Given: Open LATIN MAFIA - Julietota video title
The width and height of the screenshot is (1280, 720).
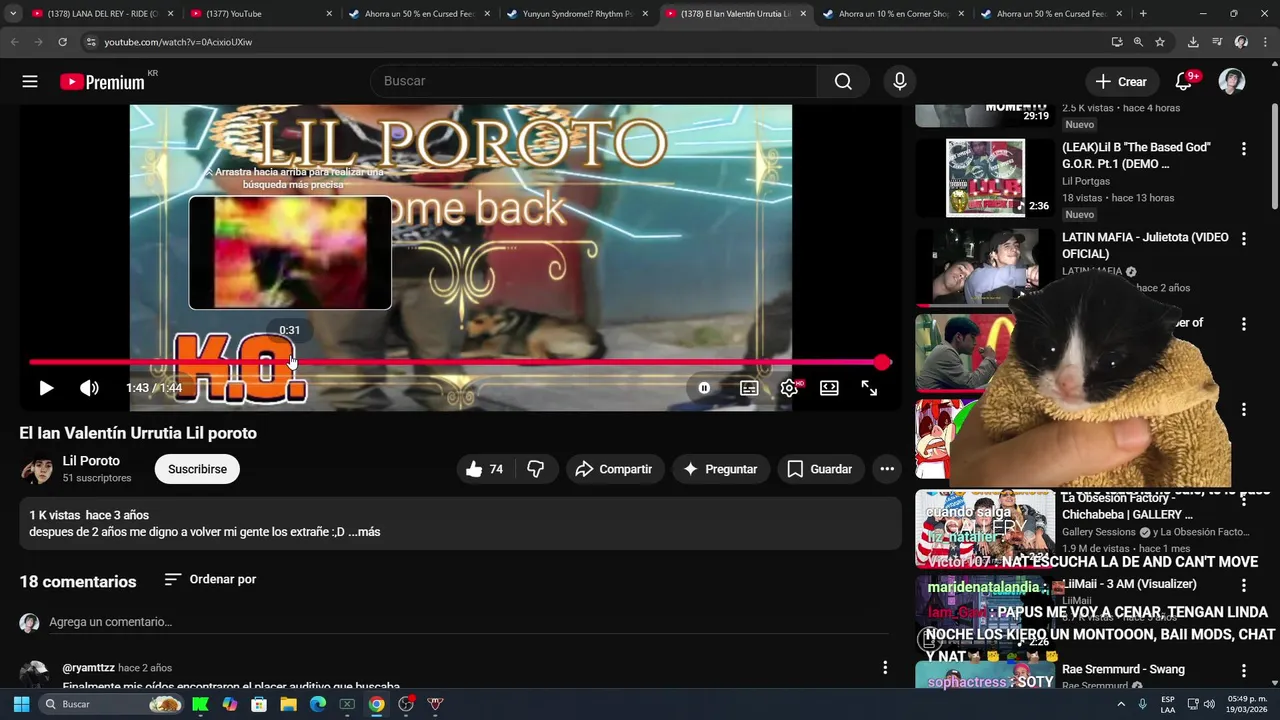Looking at the screenshot, I should [1145, 245].
